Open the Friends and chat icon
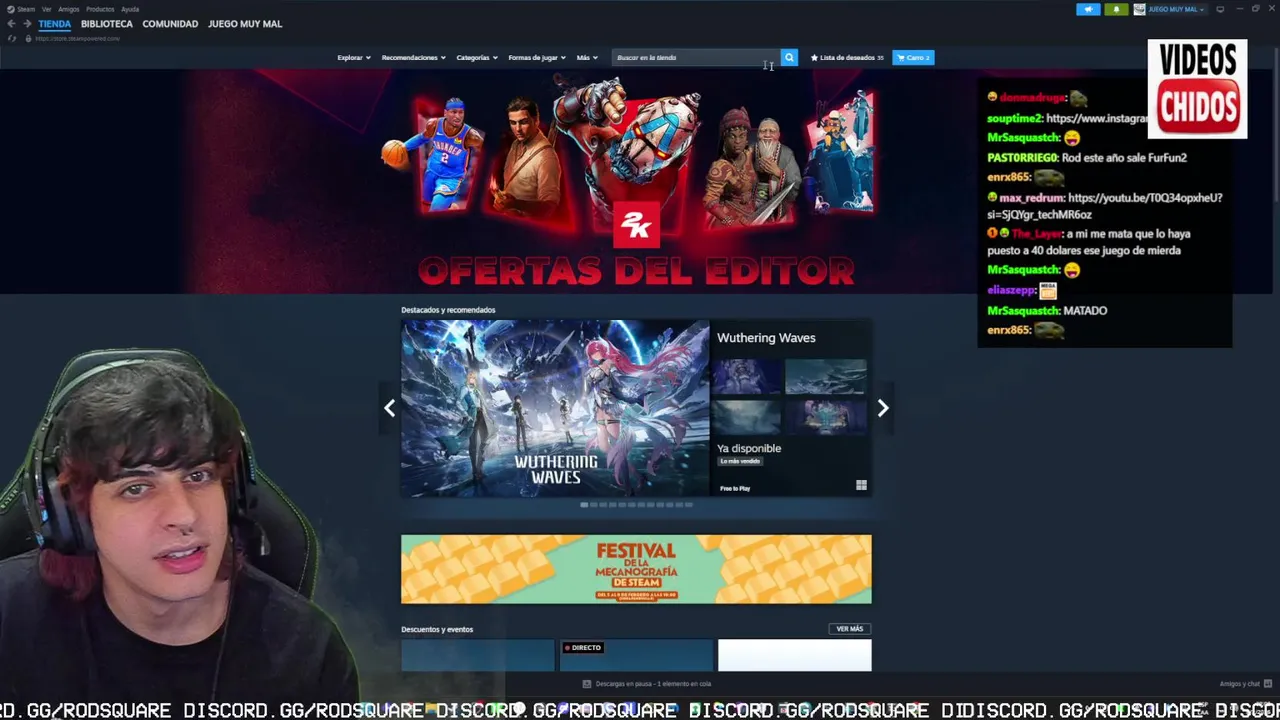The width and height of the screenshot is (1280, 720). click(x=1266, y=684)
